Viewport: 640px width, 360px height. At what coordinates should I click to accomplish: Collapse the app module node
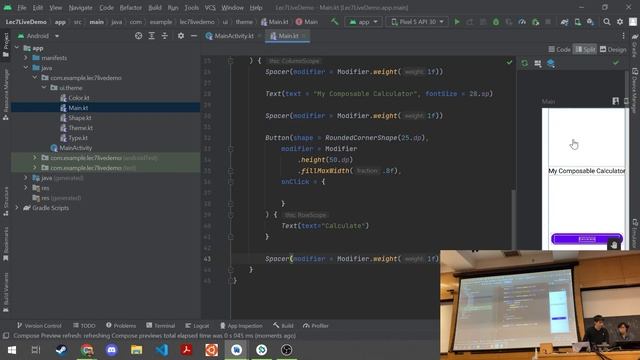point(17,48)
